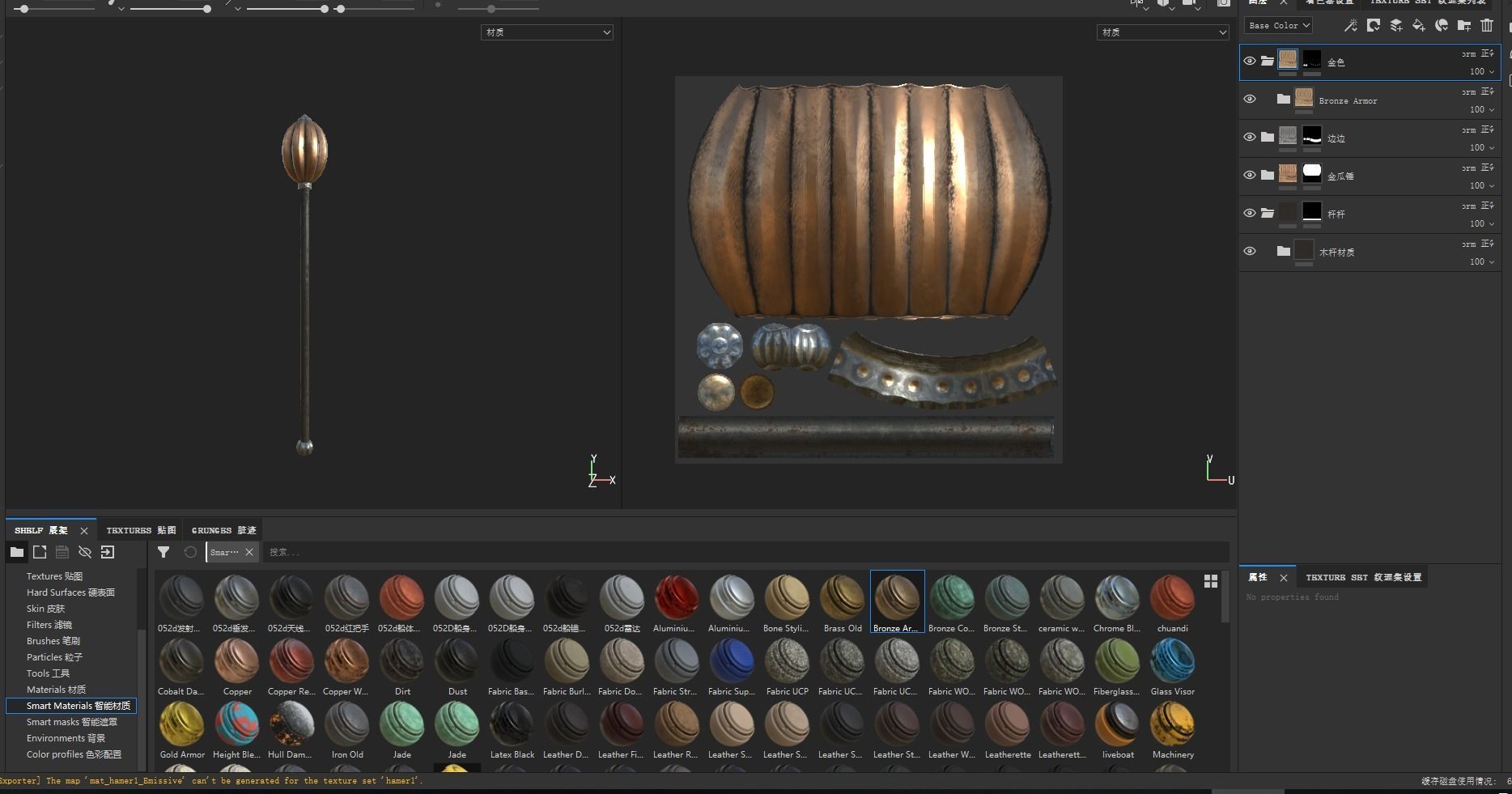Open the GRUNGES 脏迹 tab
This screenshot has height=794, width=1512.
pos(223,531)
